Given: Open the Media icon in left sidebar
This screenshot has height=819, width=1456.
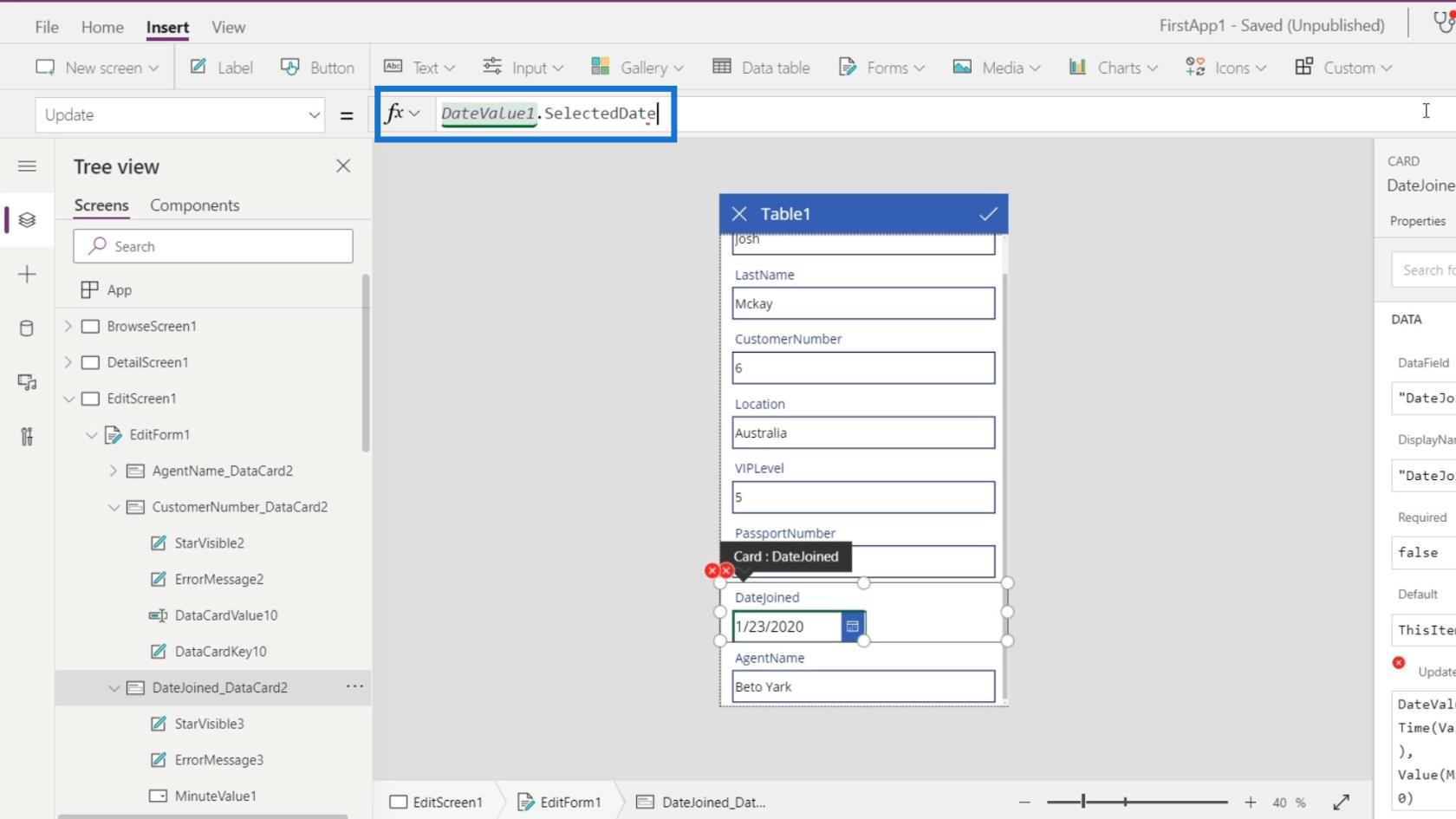Looking at the screenshot, I should 27,382.
